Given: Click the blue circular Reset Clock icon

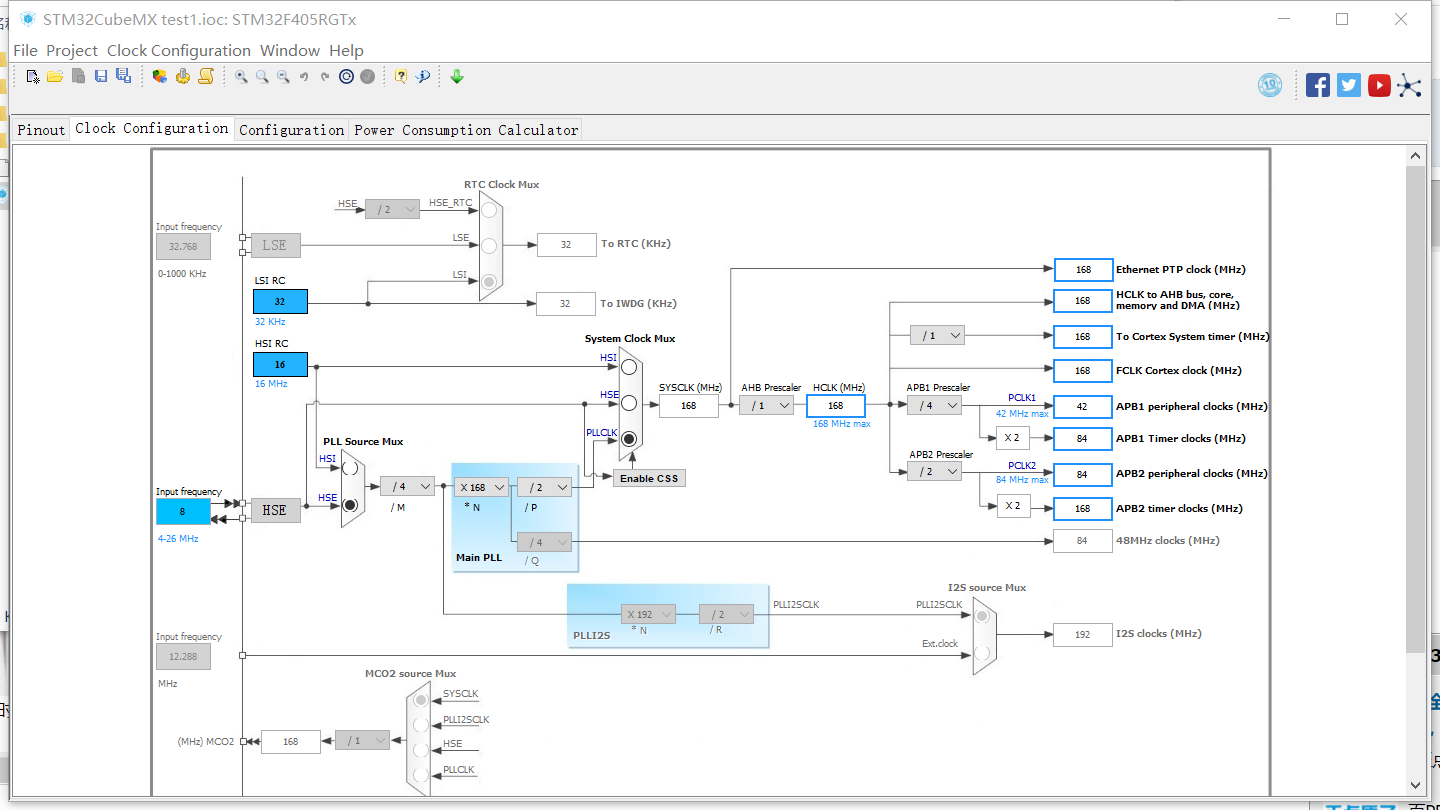Looking at the screenshot, I should (x=346, y=76).
